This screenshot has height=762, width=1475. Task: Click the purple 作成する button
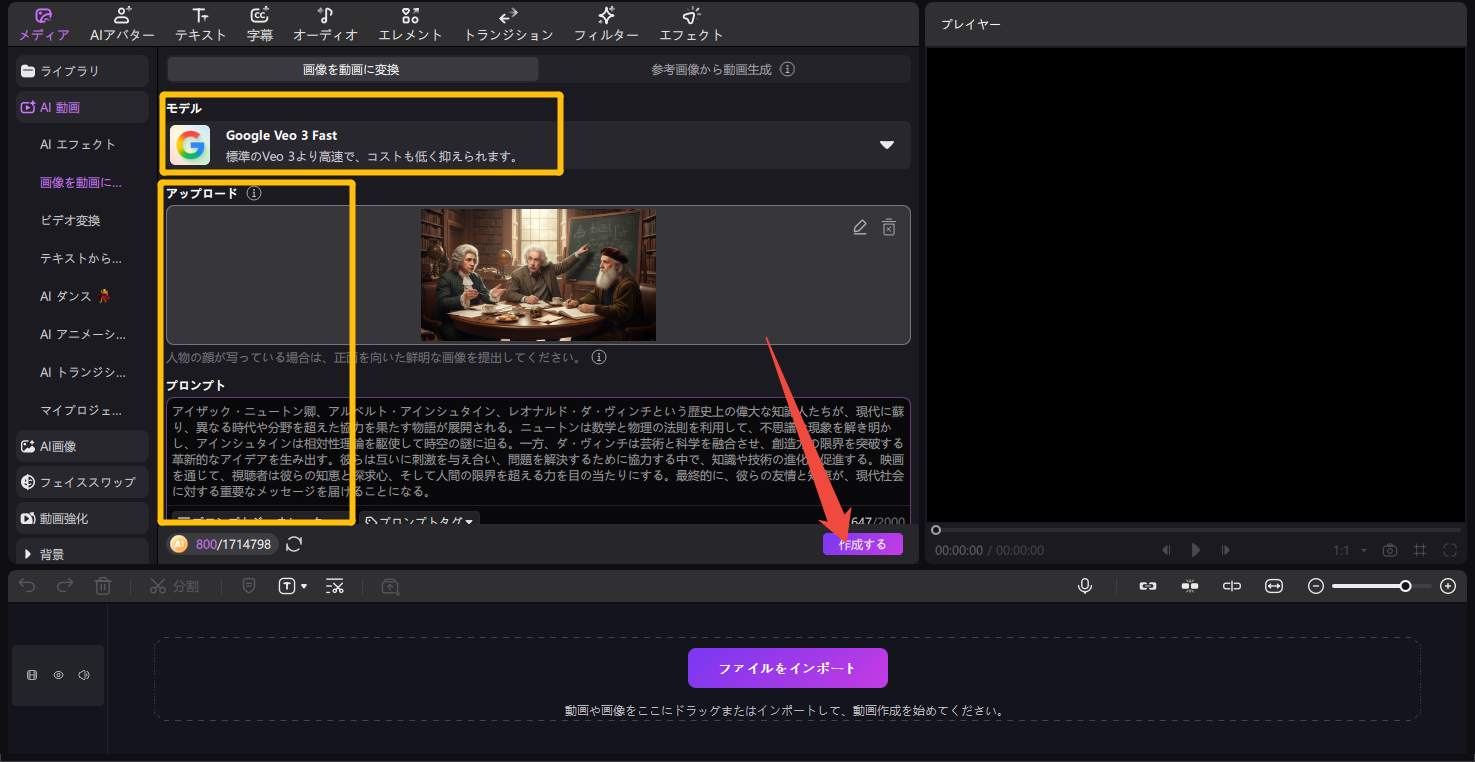click(862, 544)
